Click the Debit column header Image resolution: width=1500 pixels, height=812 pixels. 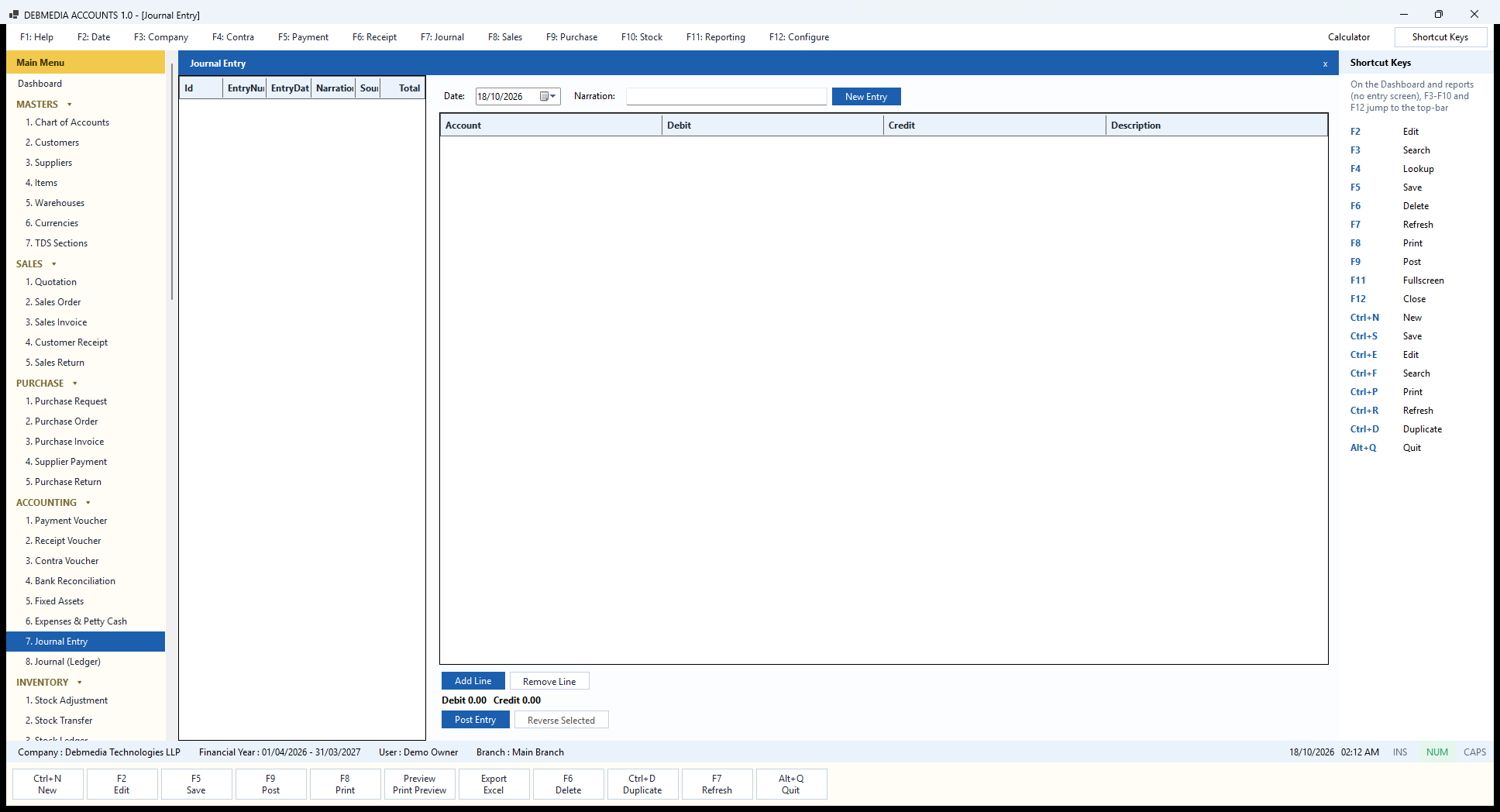pyautogui.click(x=772, y=126)
